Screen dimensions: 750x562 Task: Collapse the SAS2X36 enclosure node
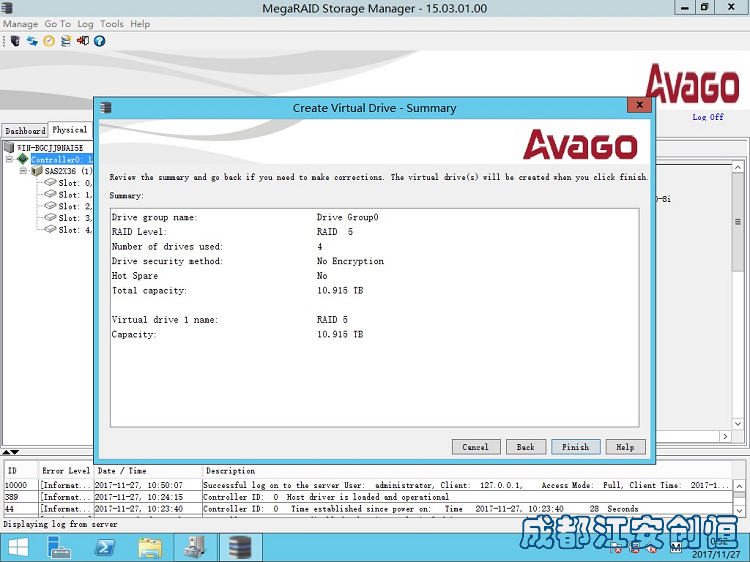[22, 171]
